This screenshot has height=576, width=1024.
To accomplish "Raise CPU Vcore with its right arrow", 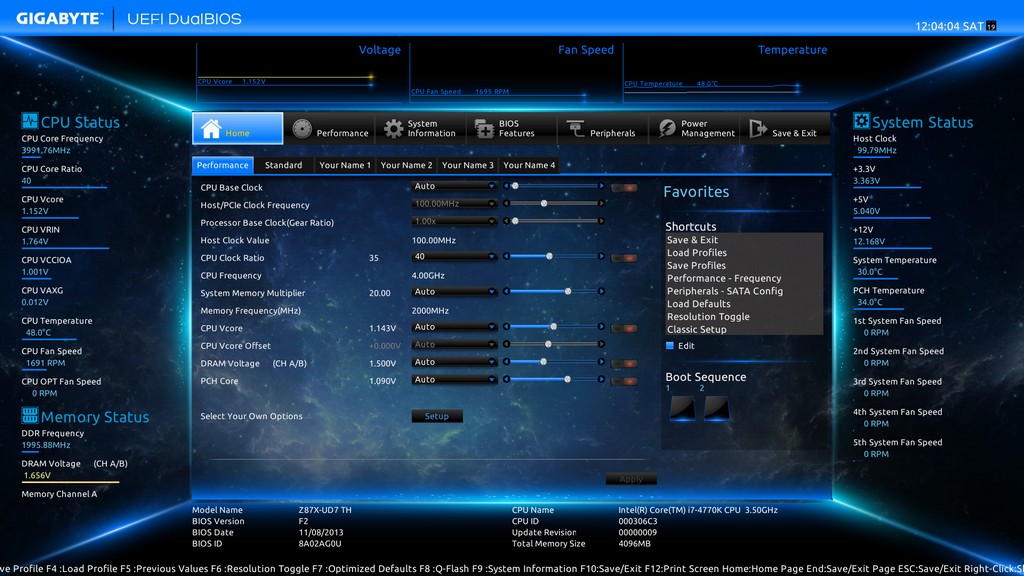I will 601,327.
